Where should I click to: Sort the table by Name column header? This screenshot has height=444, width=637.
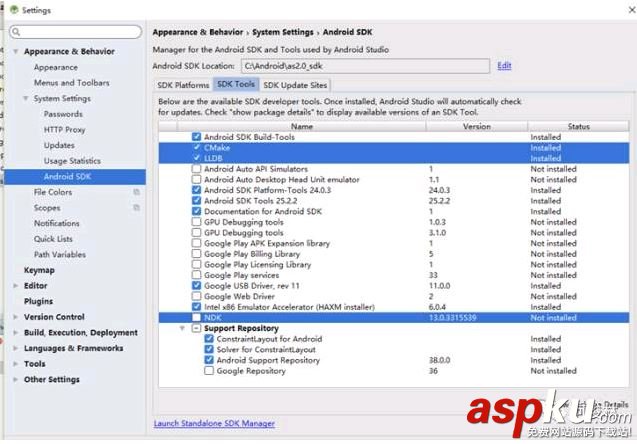(x=302, y=126)
